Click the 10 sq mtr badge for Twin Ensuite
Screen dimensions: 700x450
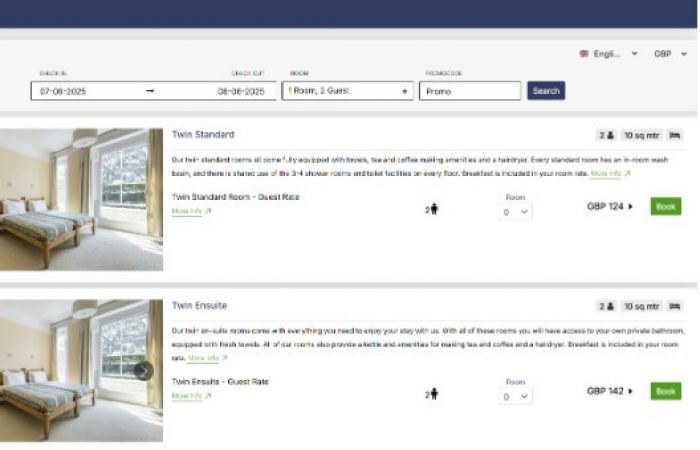(641, 306)
